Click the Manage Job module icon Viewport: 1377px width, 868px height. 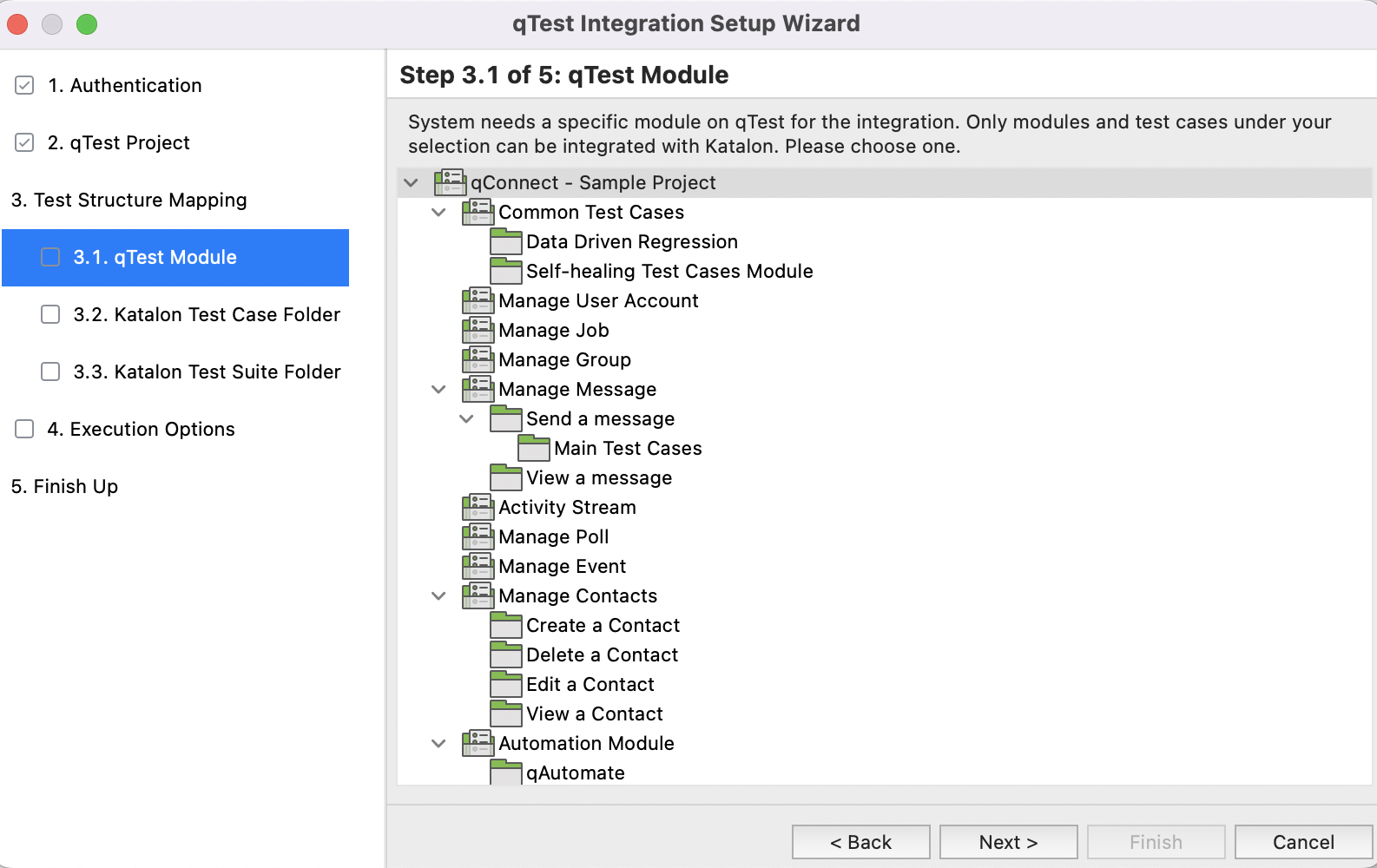(478, 330)
